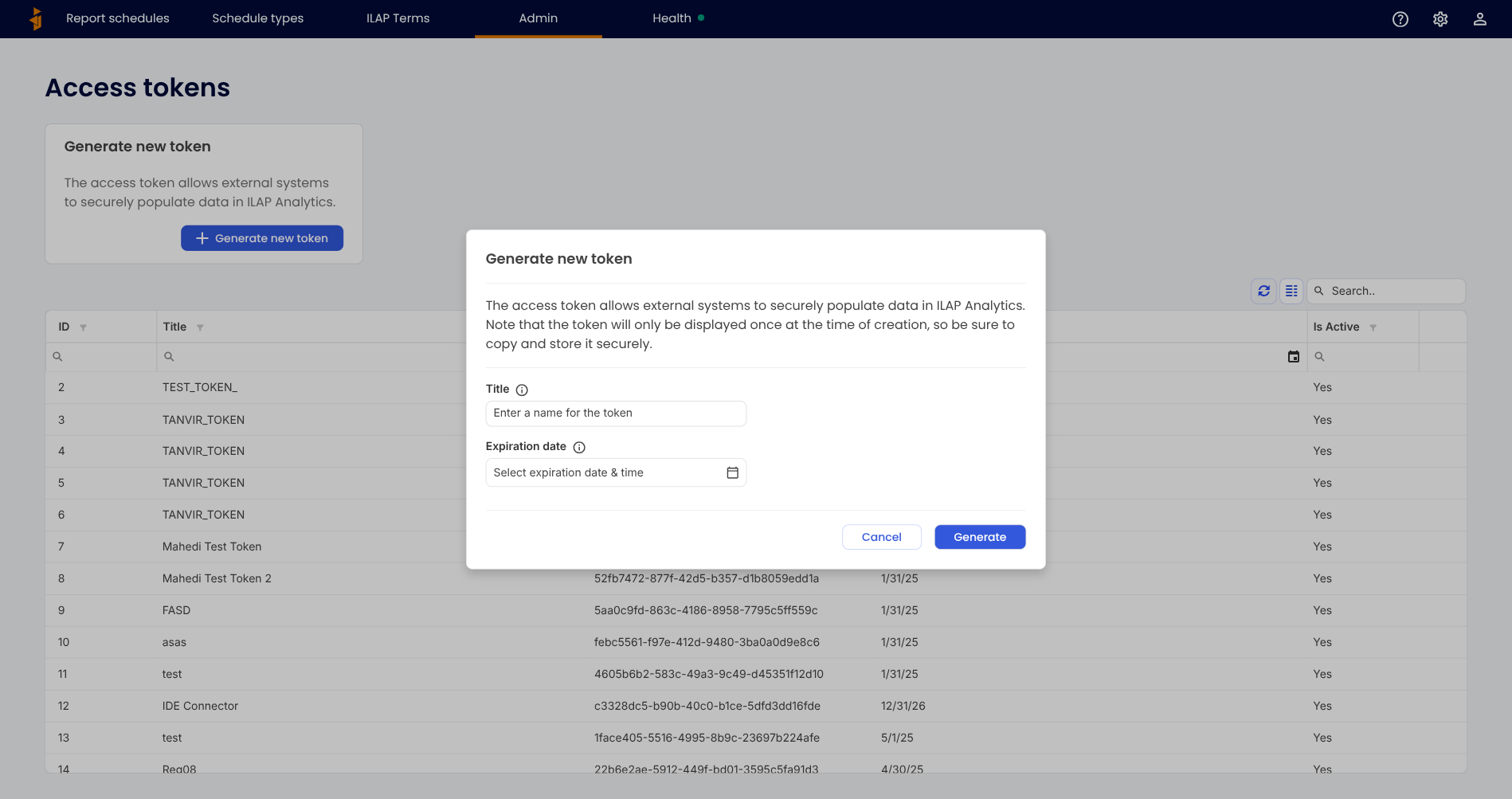1512x799 pixels.
Task: Click the search icon in Title filter cell
Action: click(x=169, y=357)
